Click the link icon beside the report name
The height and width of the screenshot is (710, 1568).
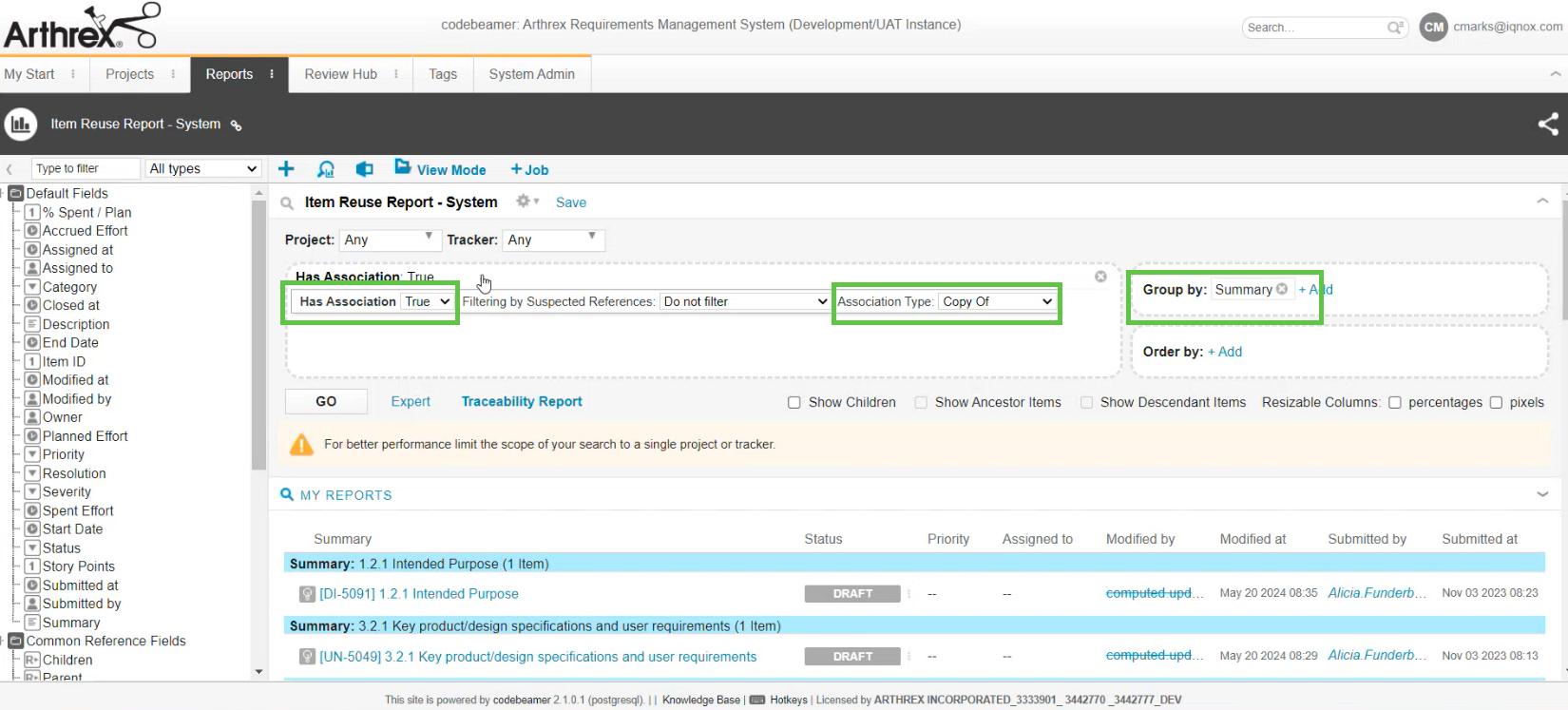point(237,125)
